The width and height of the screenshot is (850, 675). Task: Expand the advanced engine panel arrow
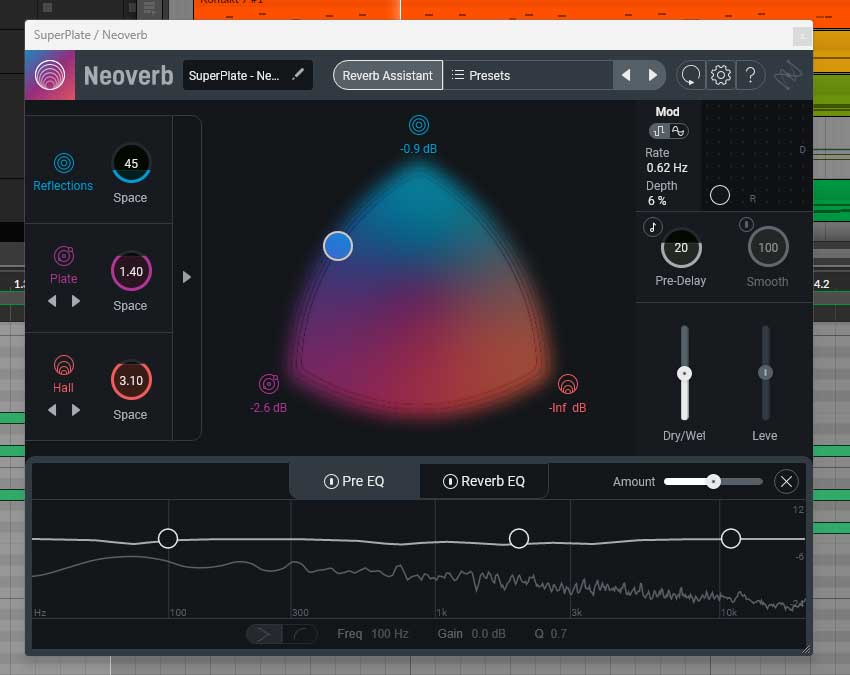click(x=186, y=277)
